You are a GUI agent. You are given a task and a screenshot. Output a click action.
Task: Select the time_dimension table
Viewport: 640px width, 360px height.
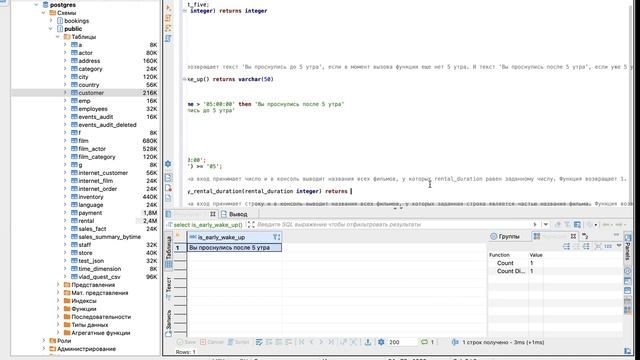point(100,269)
